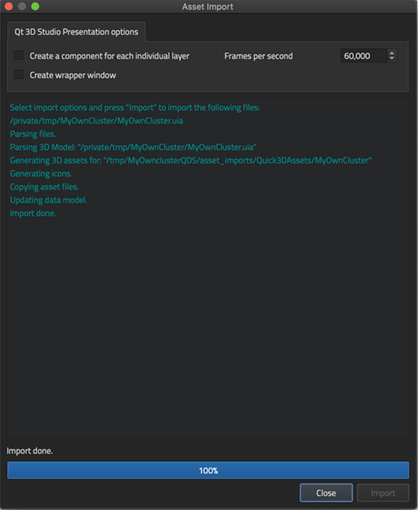418x510 pixels.
Task: Click the 100% import progress bar
Action: point(208,470)
